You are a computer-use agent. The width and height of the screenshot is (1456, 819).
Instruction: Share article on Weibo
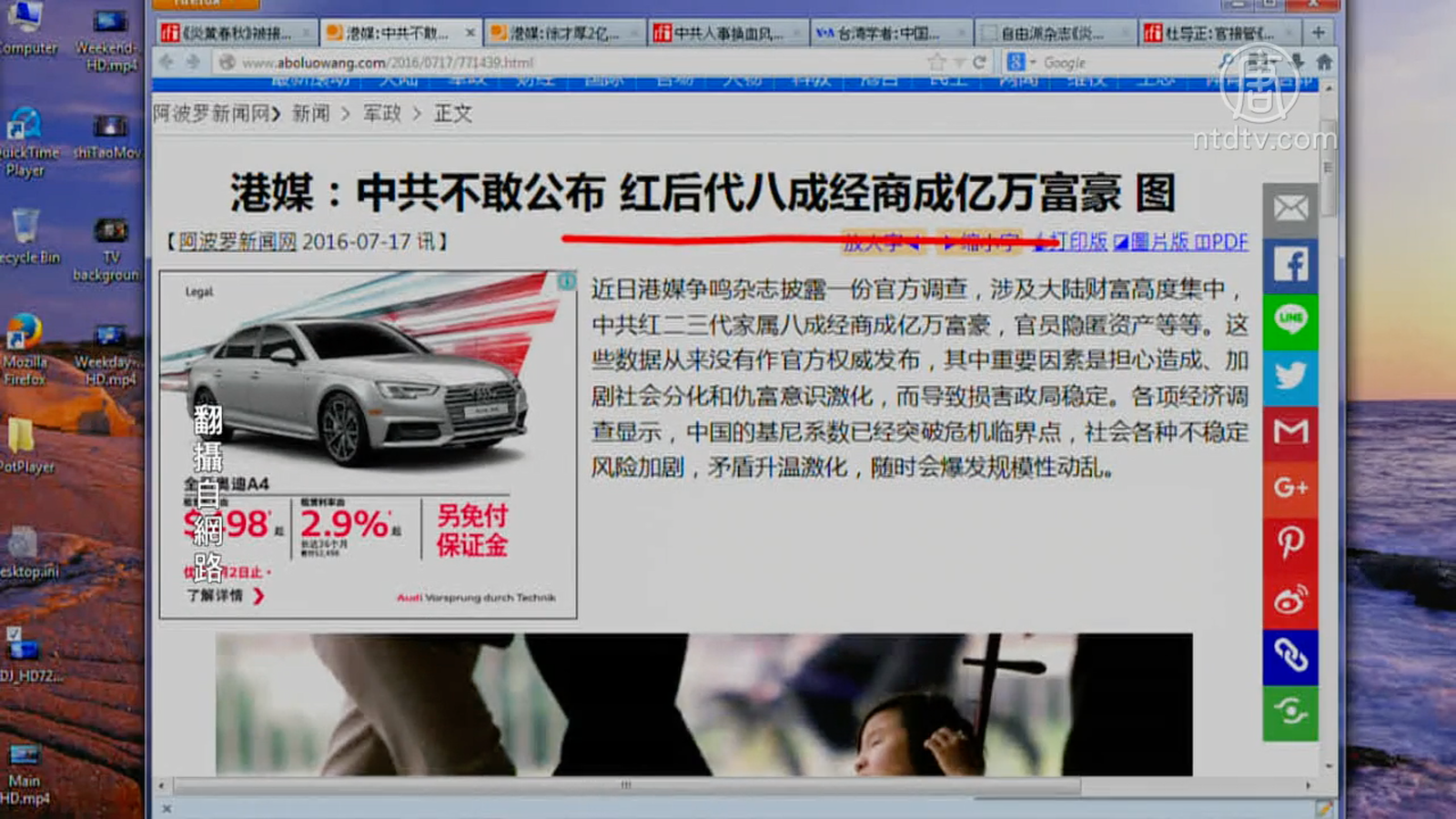click(1289, 600)
